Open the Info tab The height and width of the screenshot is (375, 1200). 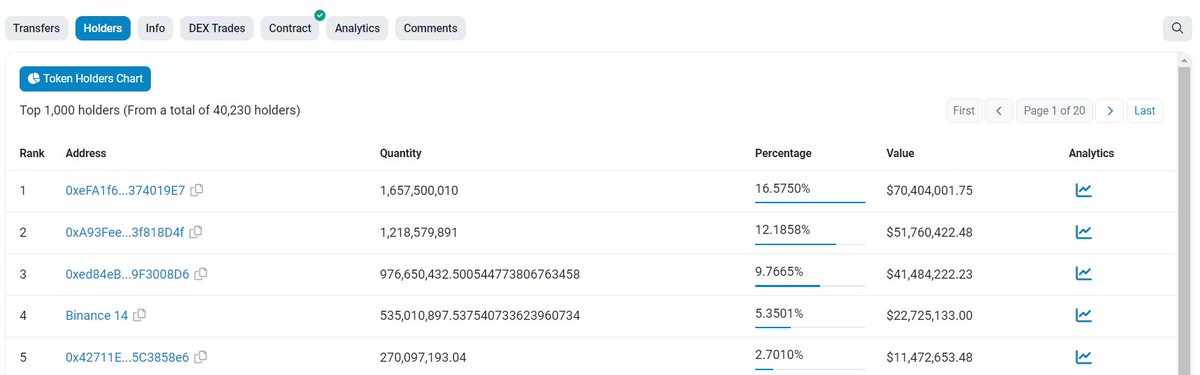[x=155, y=28]
